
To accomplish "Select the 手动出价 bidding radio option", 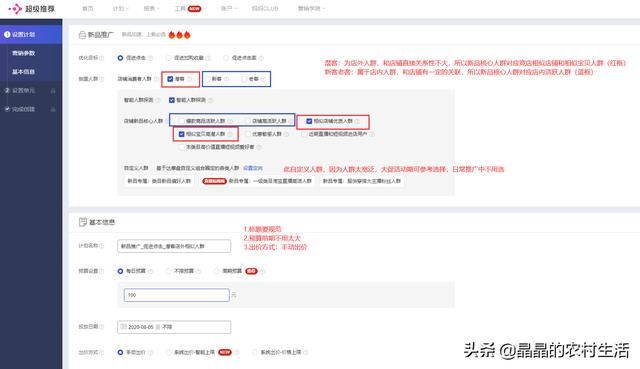I will 120,352.
